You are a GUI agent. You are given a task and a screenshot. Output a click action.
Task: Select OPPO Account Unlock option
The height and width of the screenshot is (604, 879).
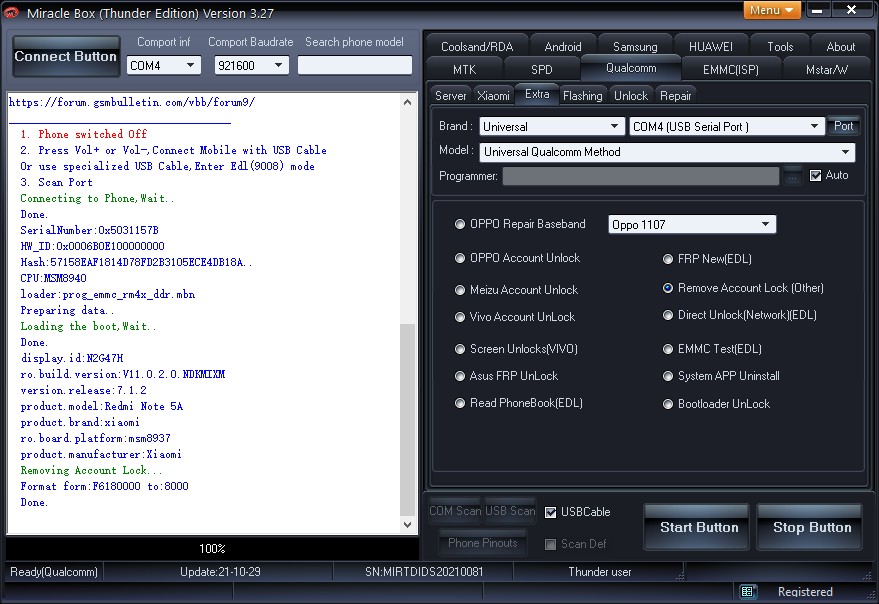pyautogui.click(x=517, y=258)
